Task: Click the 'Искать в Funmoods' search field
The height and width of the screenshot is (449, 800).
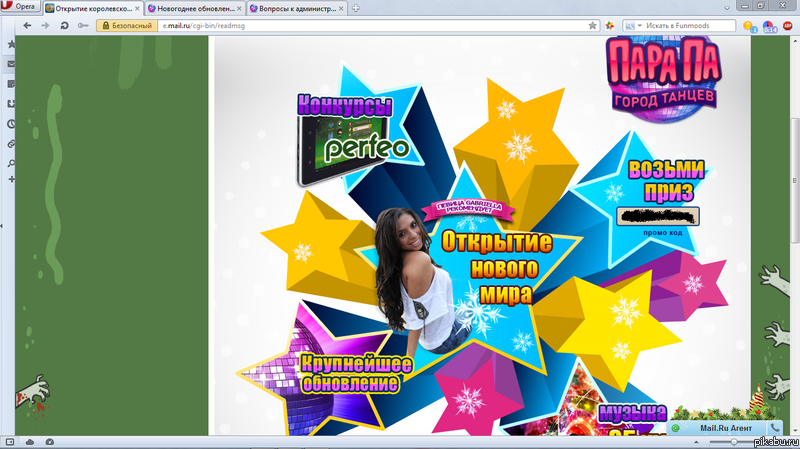Action: (x=689, y=26)
